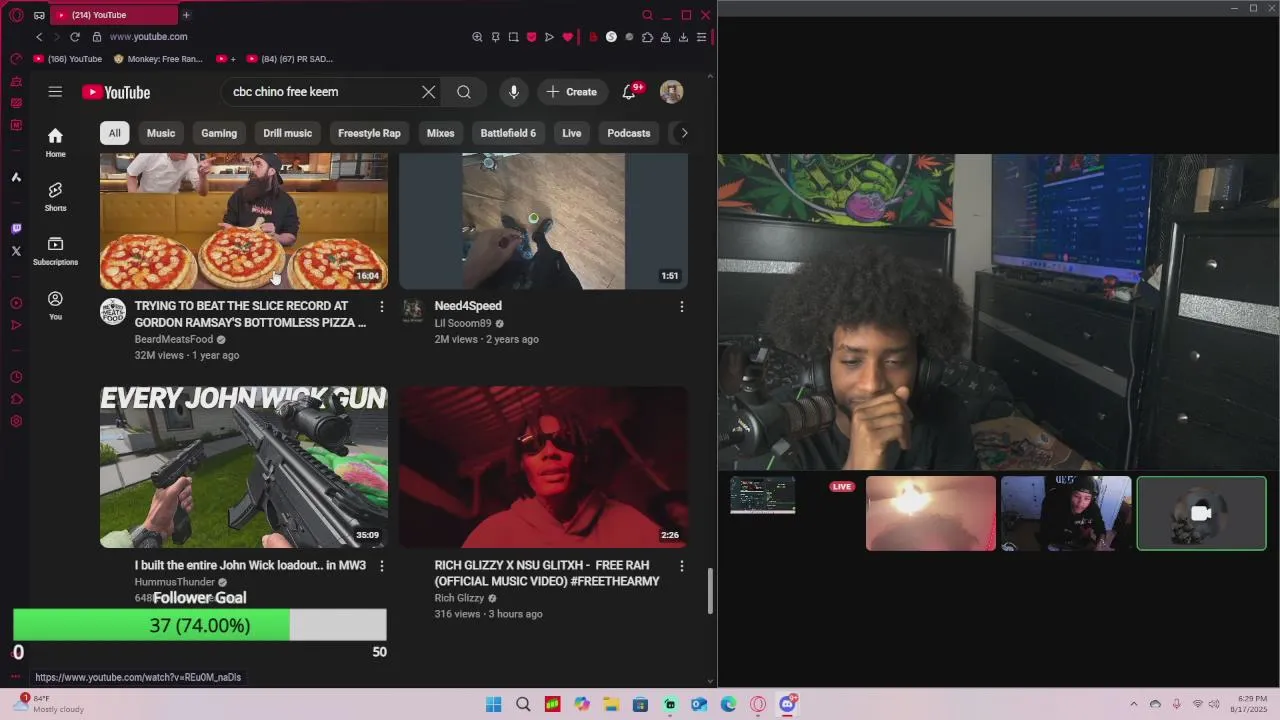Screen dimensions: 1280x720
Task: Open the YouTube guide hamburger menu
Action: 55,92
